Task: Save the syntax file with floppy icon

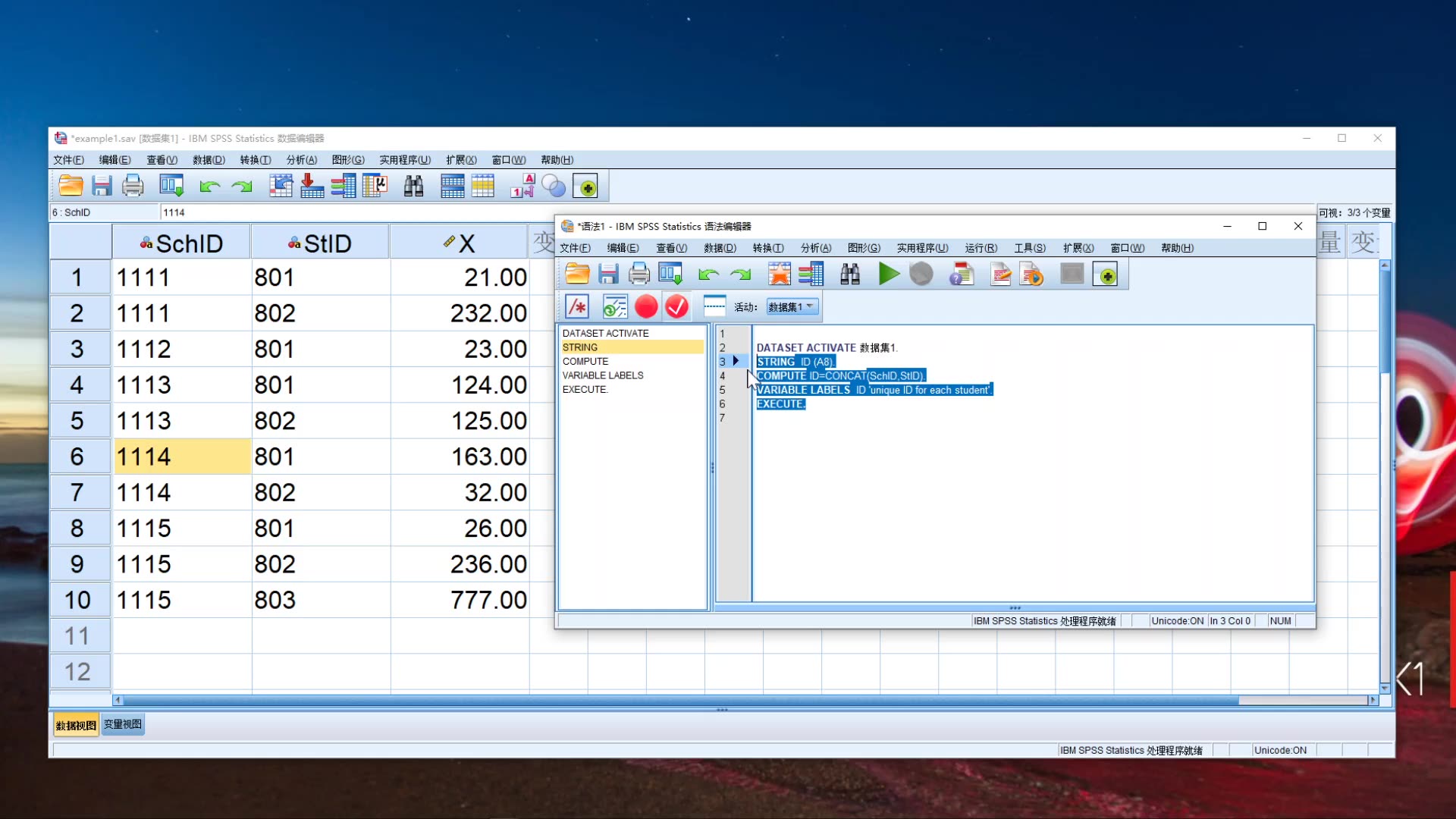Action: pyautogui.click(x=608, y=274)
